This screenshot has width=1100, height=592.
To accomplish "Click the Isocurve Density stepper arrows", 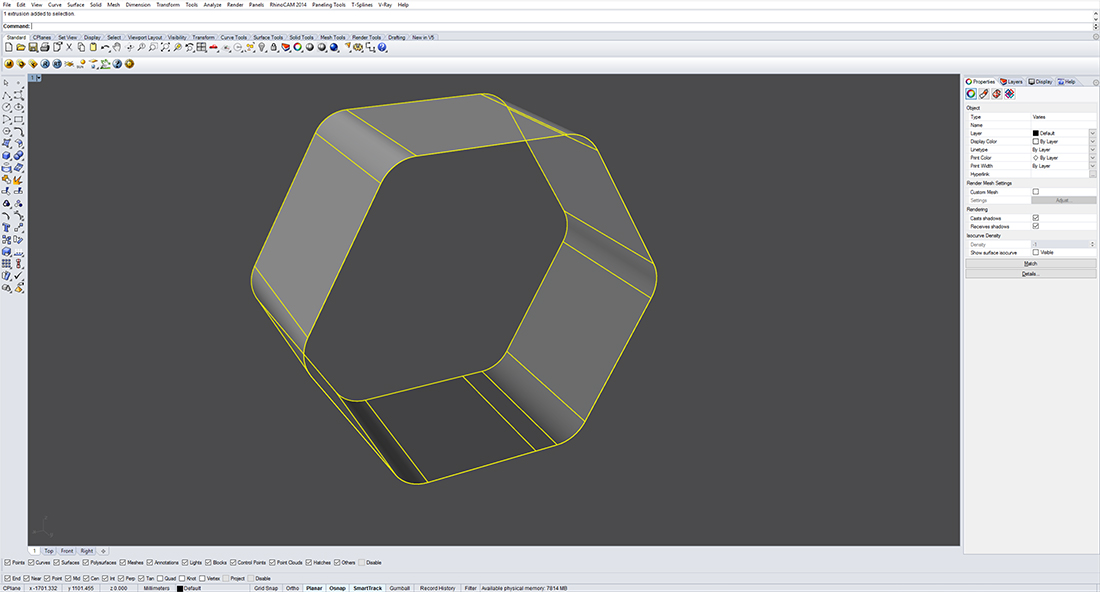I will pyautogui.click(x=1092, y=244).
